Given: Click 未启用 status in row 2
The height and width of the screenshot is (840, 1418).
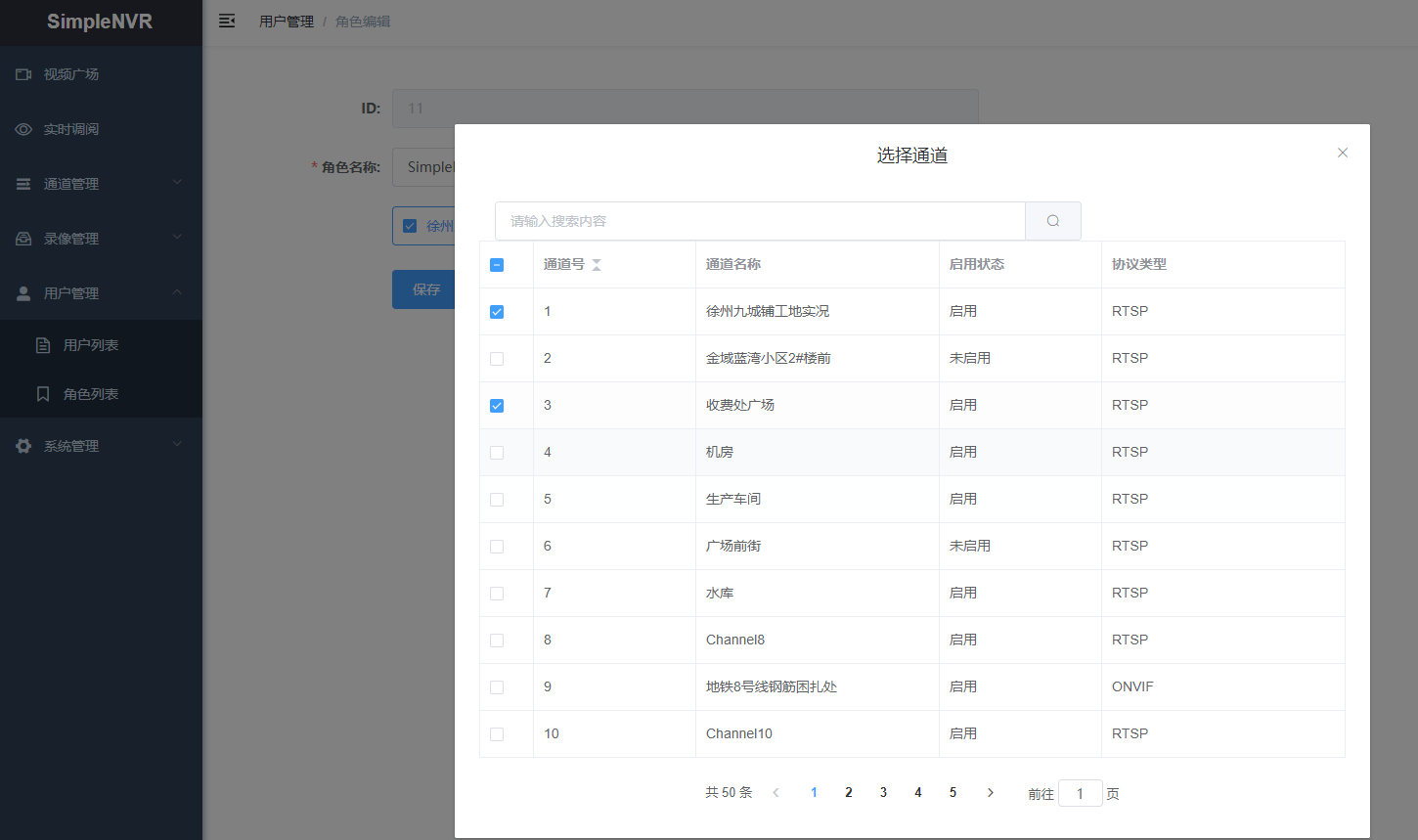Looking at the screenshot, I should [x=970, y=358].
